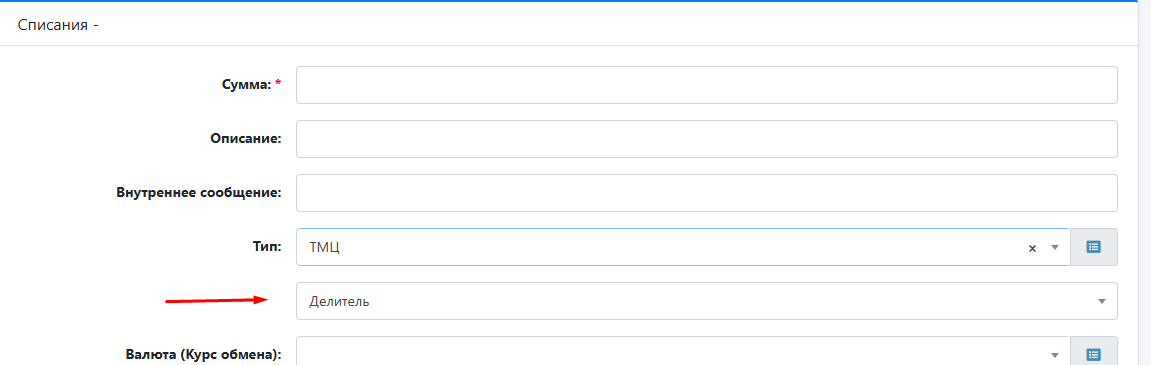The width and height of the screenshot is (1151, 365).
Task: Click the Тип field label
Action: [x=269, y=247]
